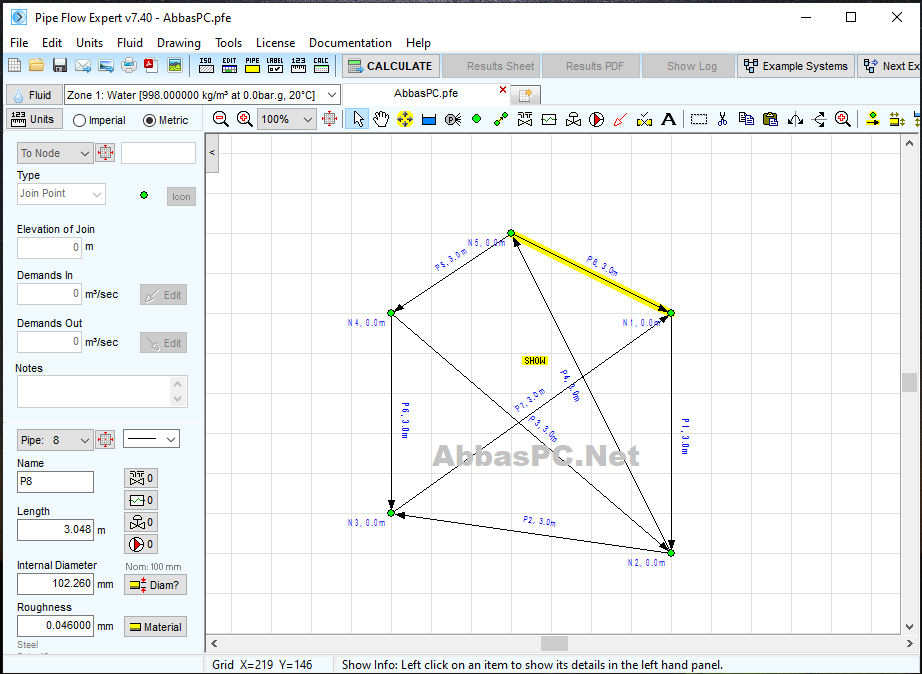Click the Material button
Screen dimensions: 922x674
pyautogui.click(x=155, y=627)
